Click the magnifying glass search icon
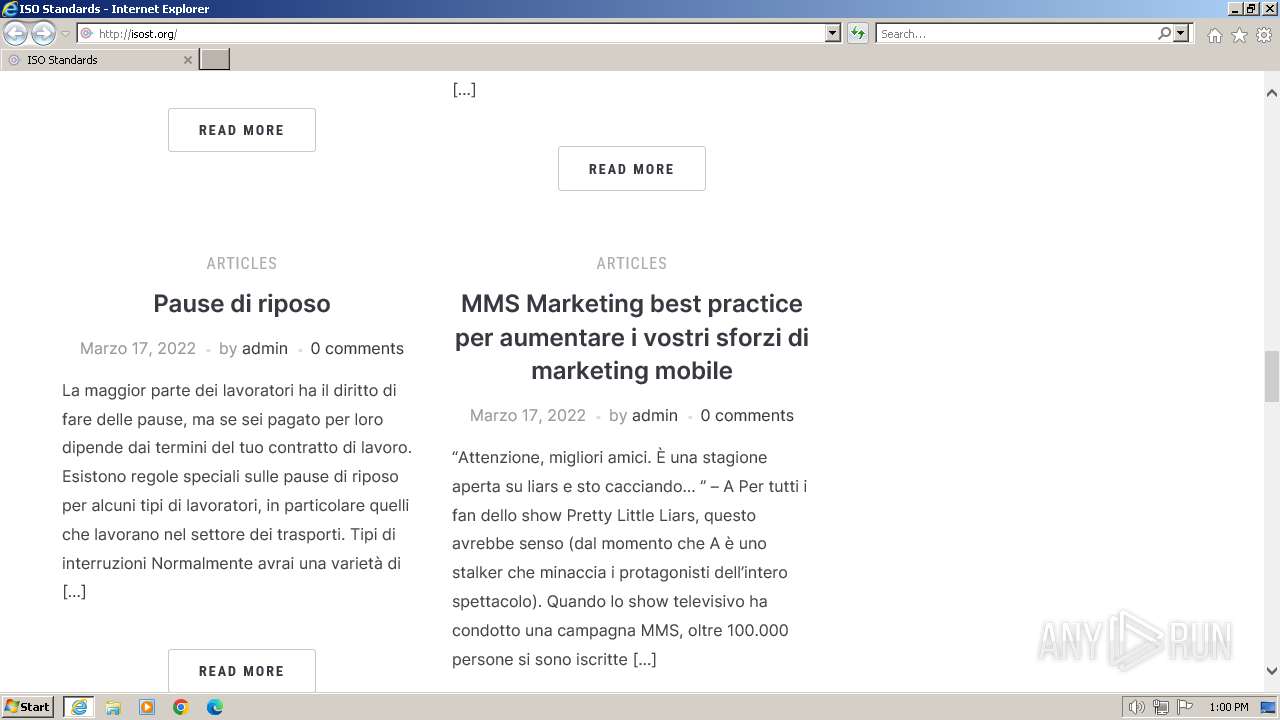Viewport: 1280px width, 720px height. (1164, 34)
